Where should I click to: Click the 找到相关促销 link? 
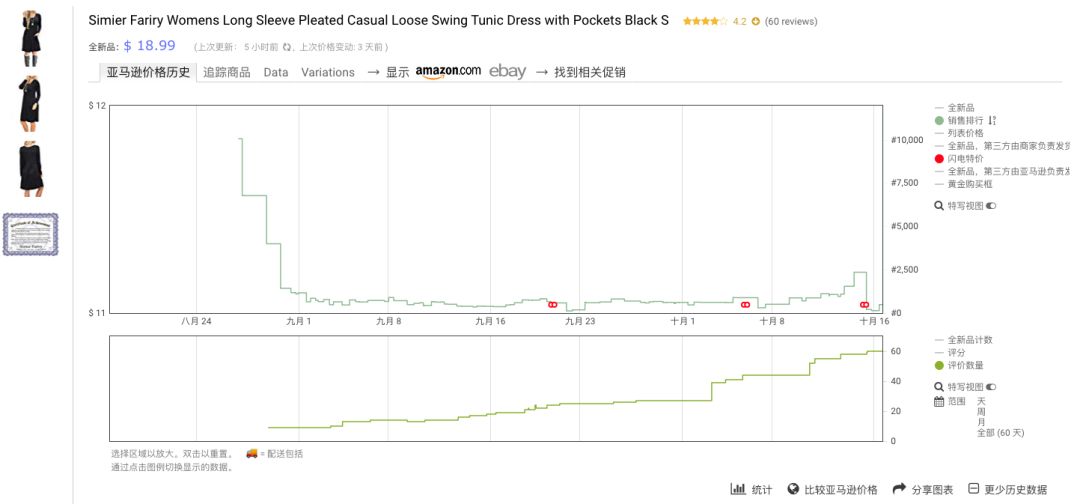pyautogui.click(x=590, y=72)
